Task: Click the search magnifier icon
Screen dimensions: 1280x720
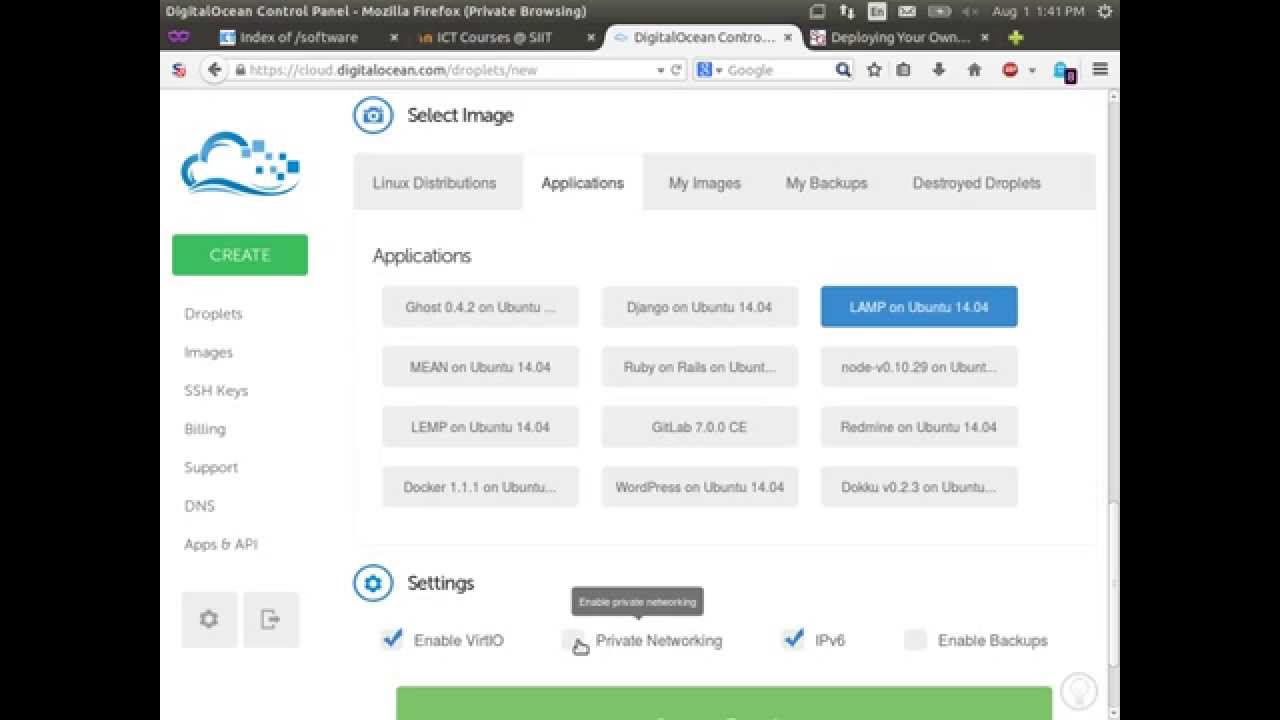Action: 843,70
